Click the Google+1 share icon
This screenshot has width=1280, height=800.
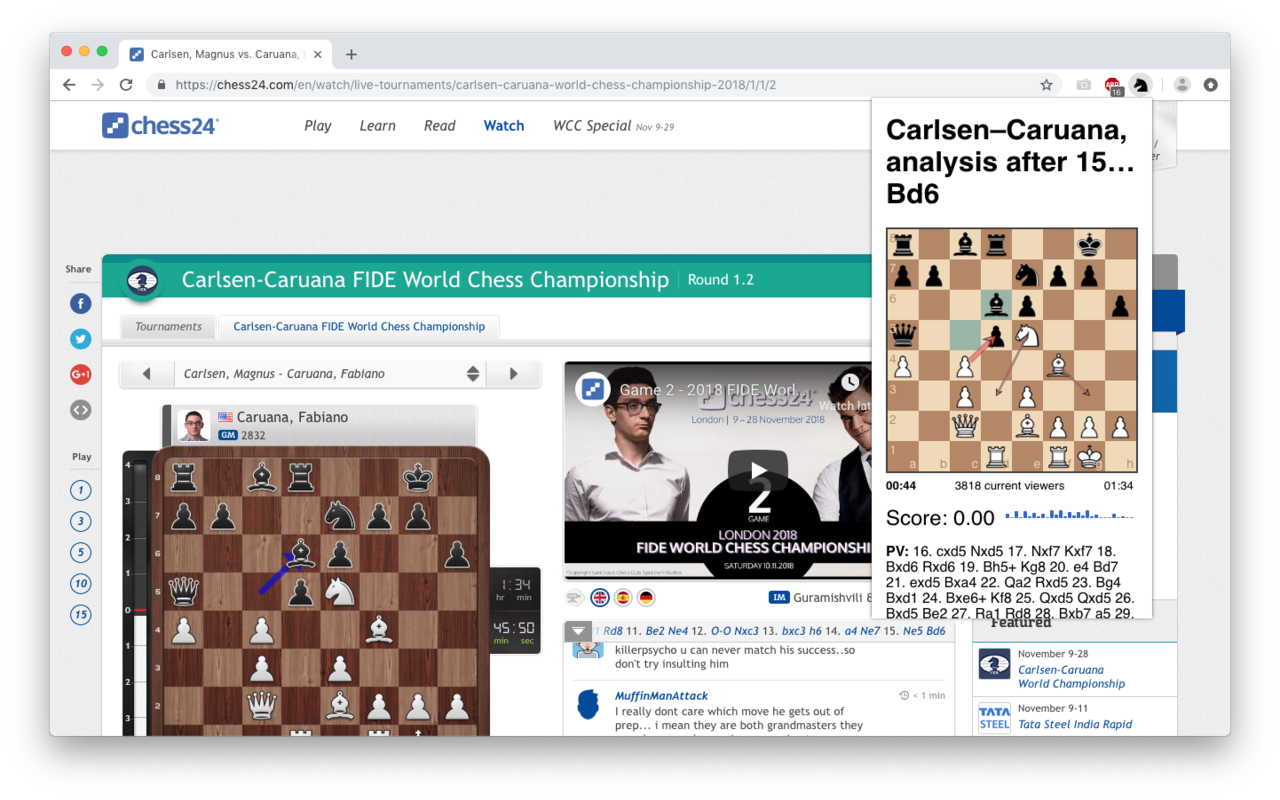pyautogui.click(x=81, y=374)
